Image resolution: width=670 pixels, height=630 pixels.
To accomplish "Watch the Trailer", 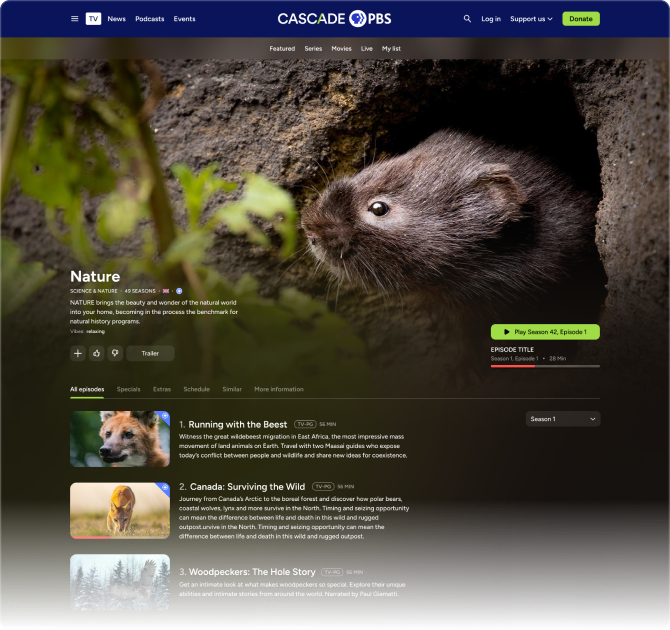I will click(150, 353).
